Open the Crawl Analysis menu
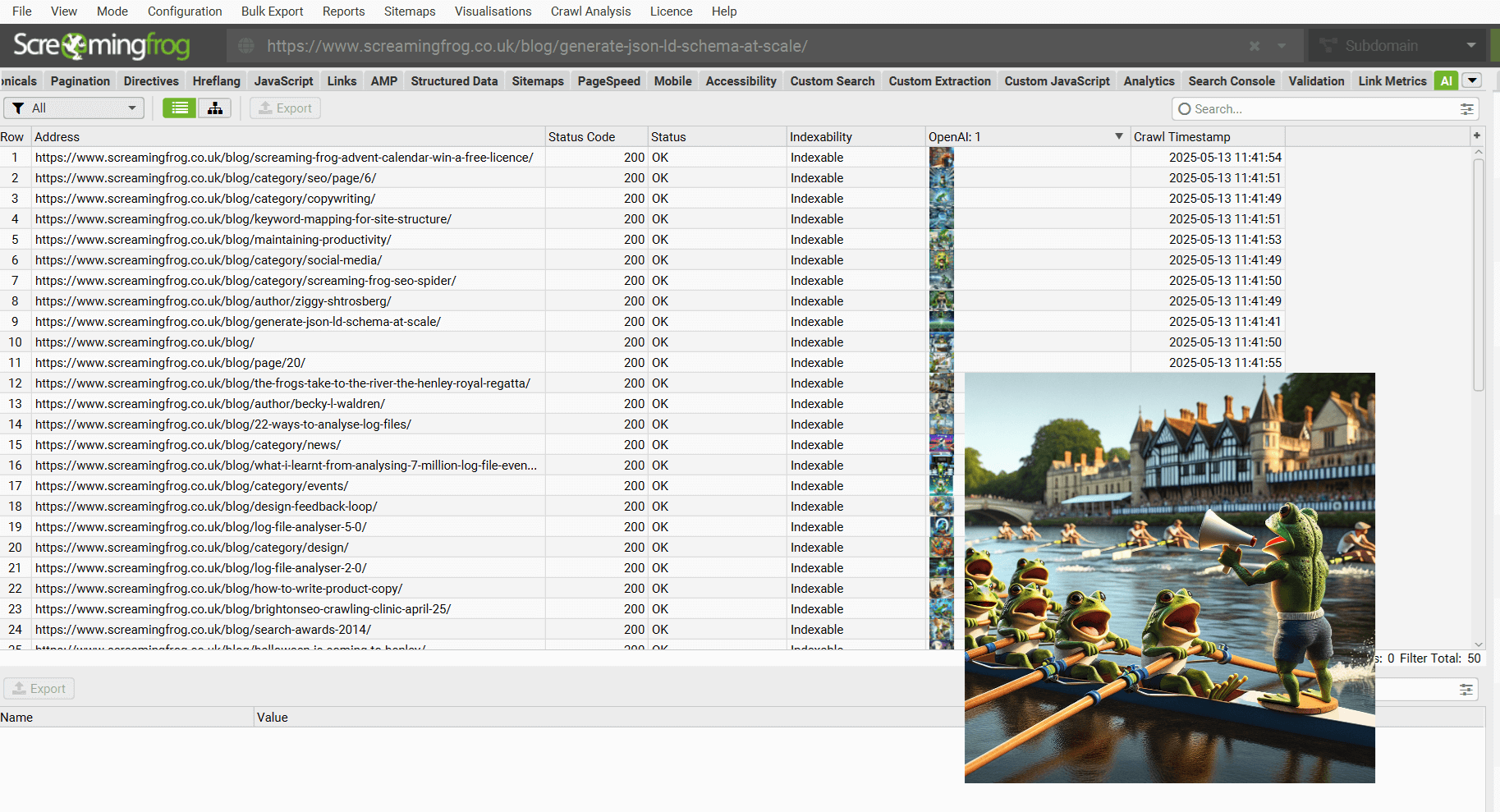 point(590,11)
